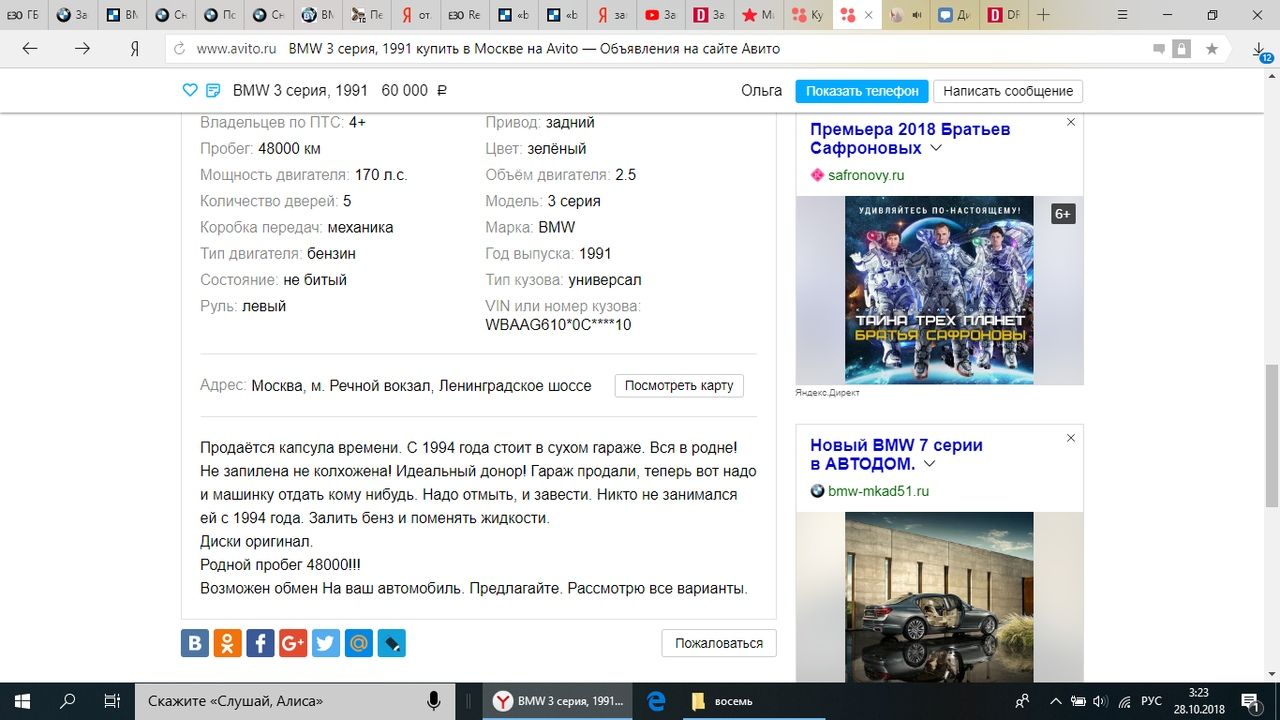Switch to the red star tab
The height and width of the screenshot is (720, 1280).
759,15
